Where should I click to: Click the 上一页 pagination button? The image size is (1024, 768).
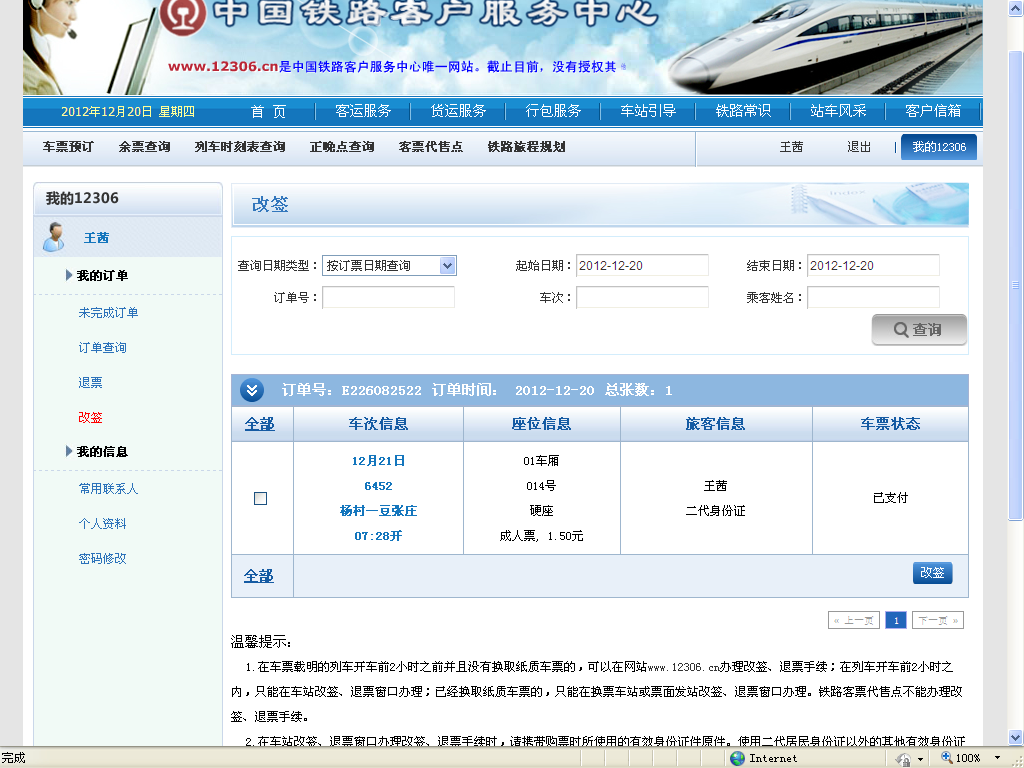pos(854,620)
